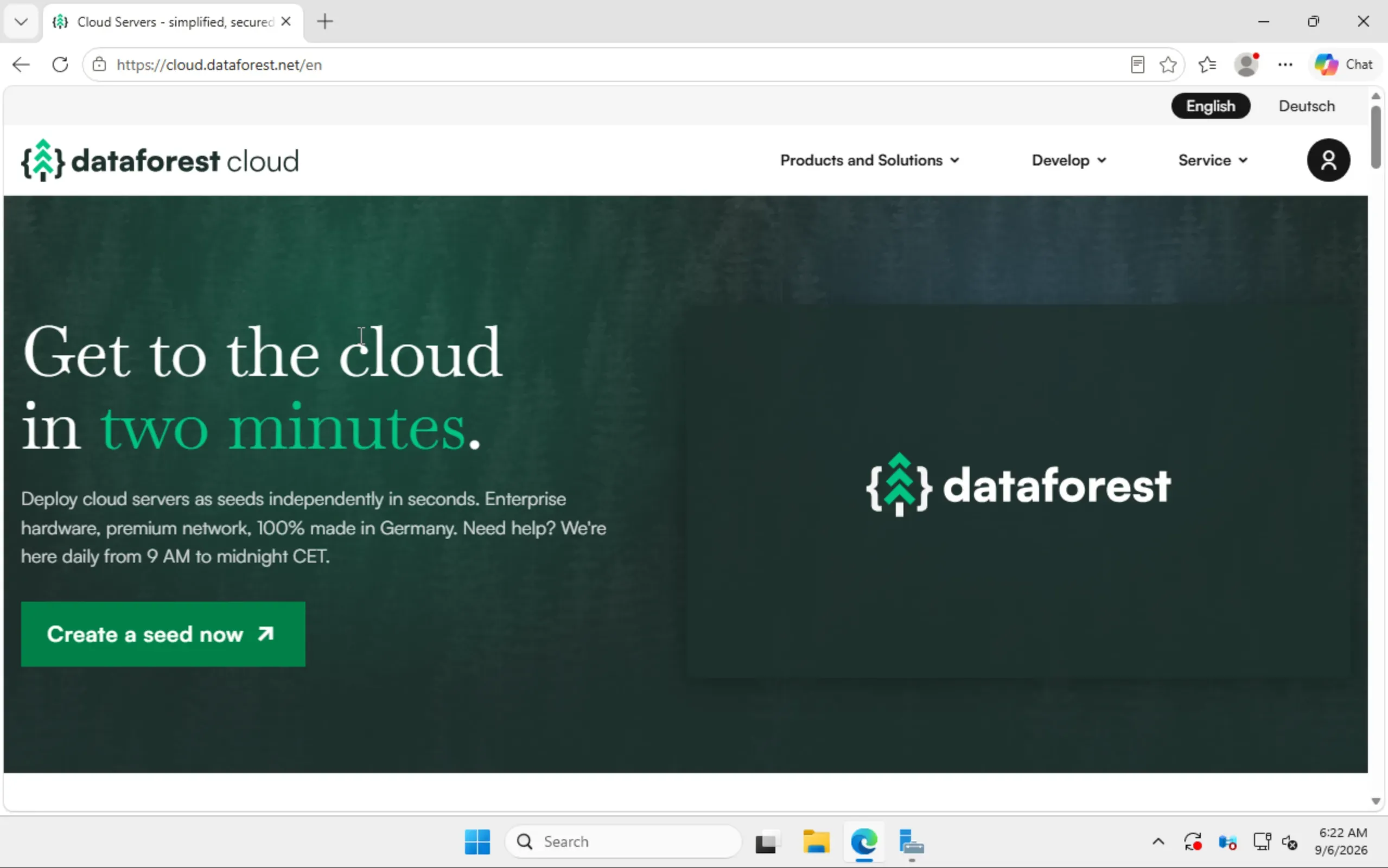Click the green 'two minutes.' text
The width and height of the screenshot is (1388, 868).
(x=291, y=427)
